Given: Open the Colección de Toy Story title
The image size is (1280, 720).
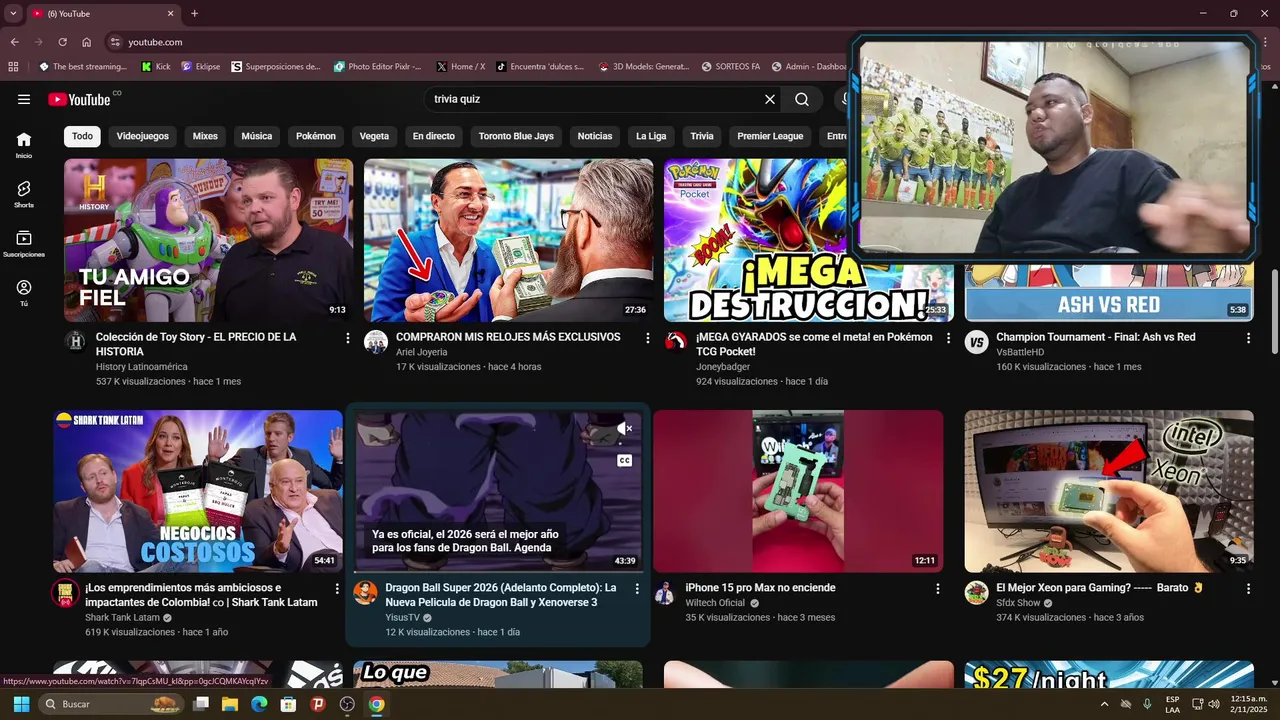Looking at the screenshot, I should [x=196, y=344].
